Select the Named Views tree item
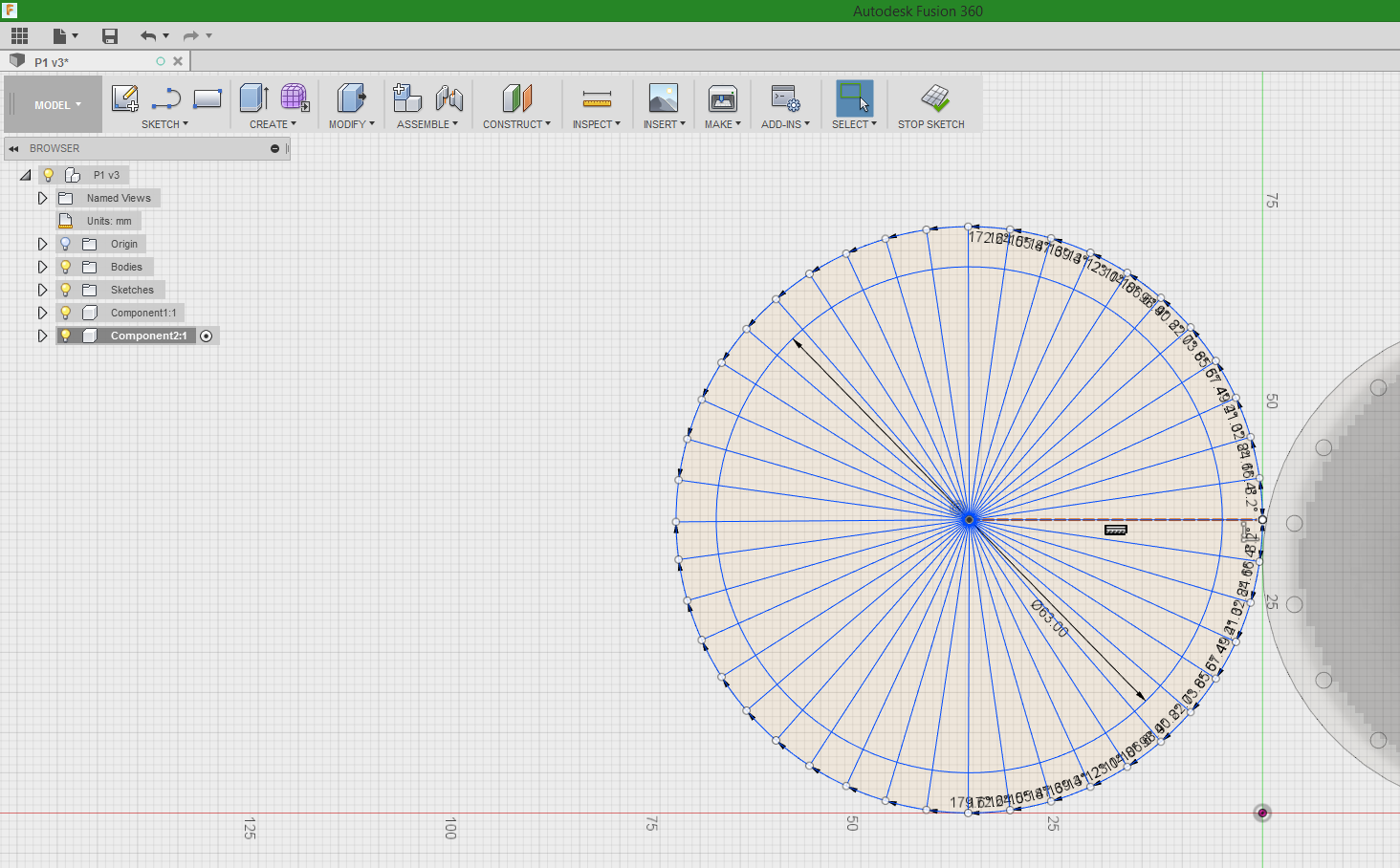This screenshot has width=1400, height=868. tap(119, 198)
